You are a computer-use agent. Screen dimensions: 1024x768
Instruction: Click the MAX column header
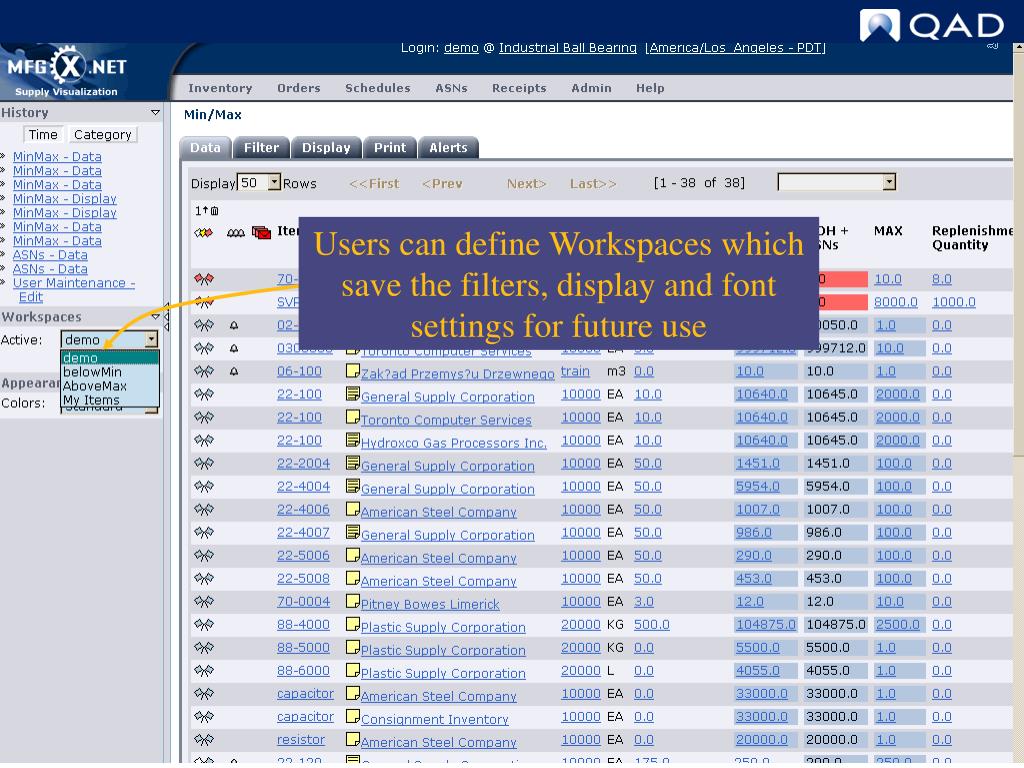[888, 231]
